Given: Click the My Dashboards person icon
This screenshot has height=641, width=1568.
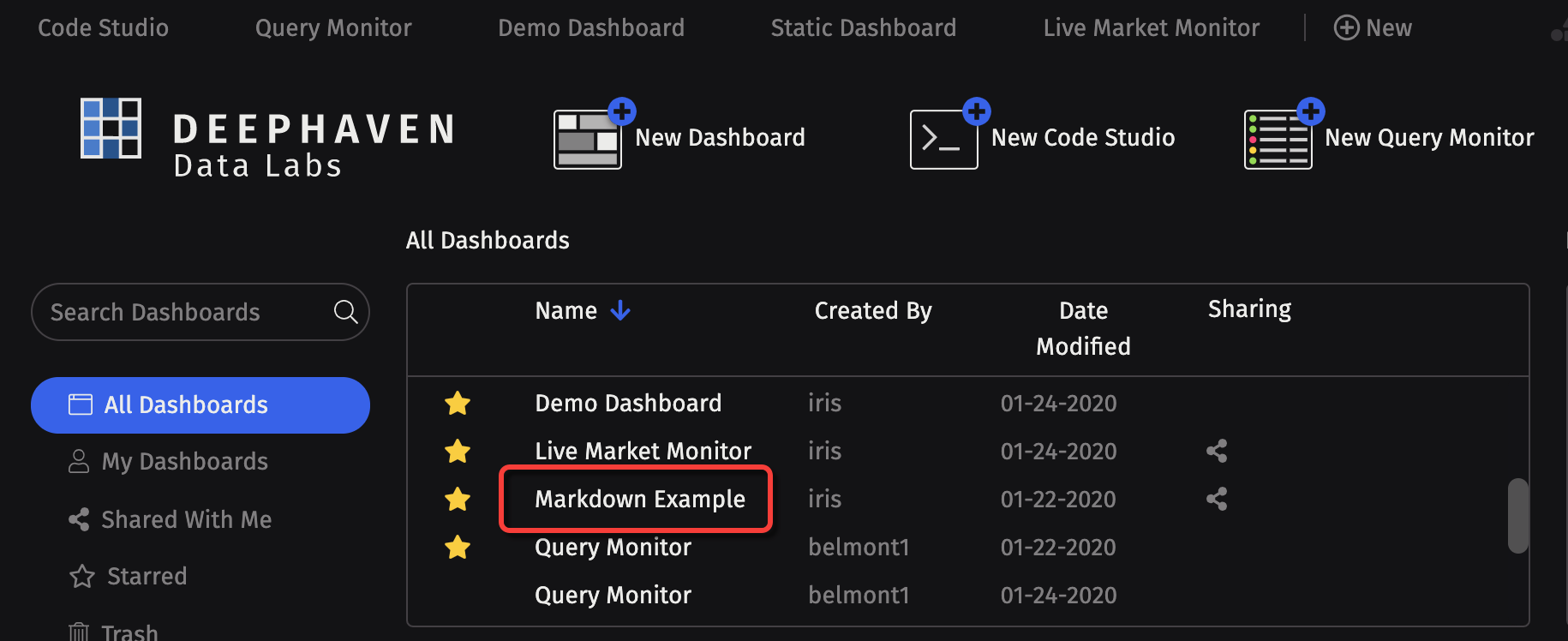Looking at the screenshot, I should pyautogui.click(x=79, y=461).
